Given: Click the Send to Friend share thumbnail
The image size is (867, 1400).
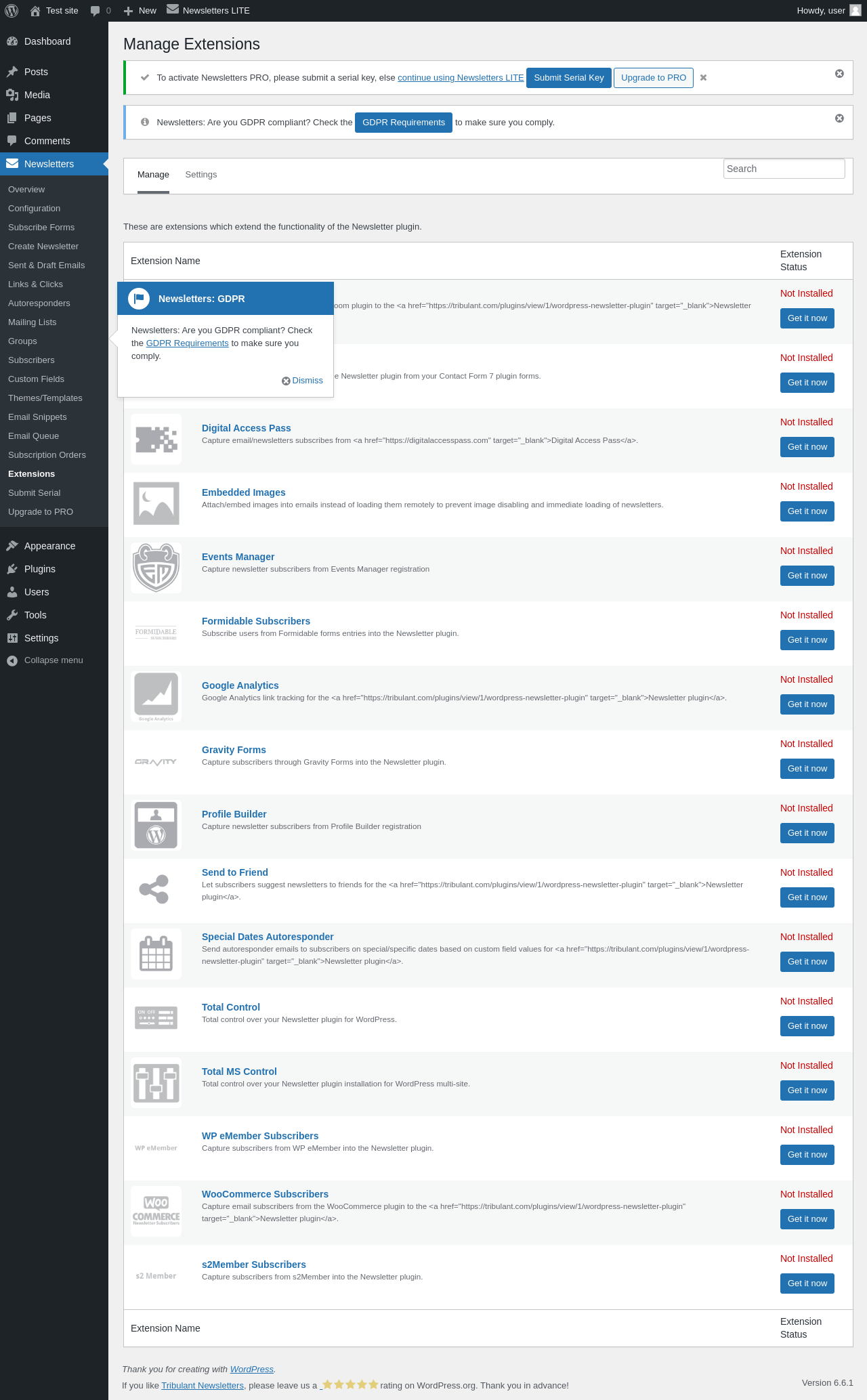Looking at the screenshot, I should pyautogui.click(x=156, y=889).
